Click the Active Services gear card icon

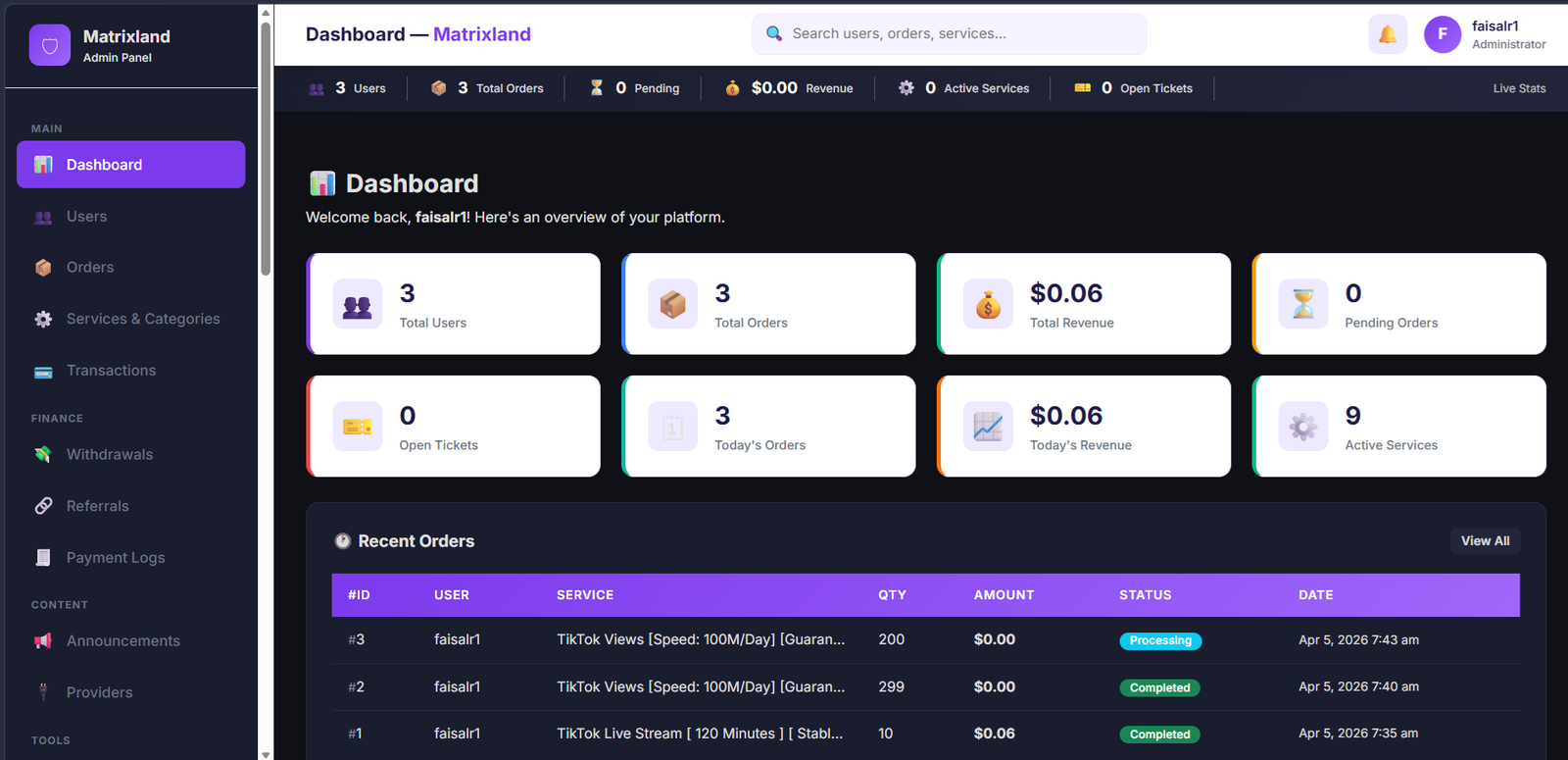(1302, 427)
